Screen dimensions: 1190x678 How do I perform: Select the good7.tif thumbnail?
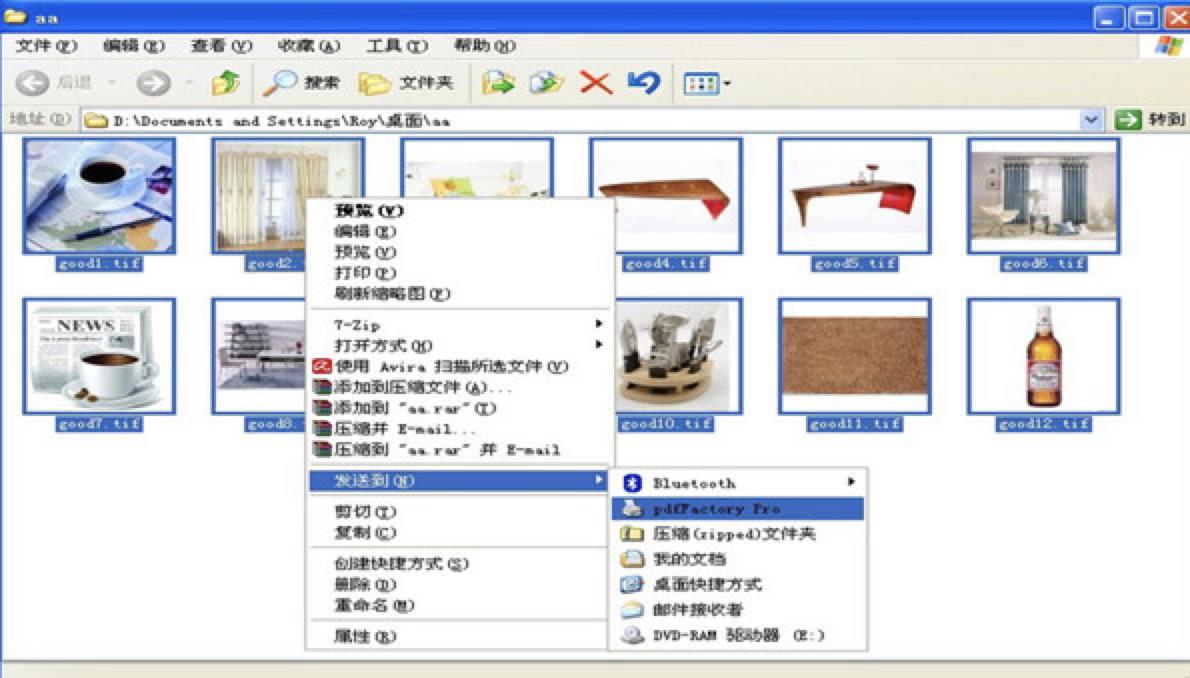pyautogui.click(x=100, y=355)
